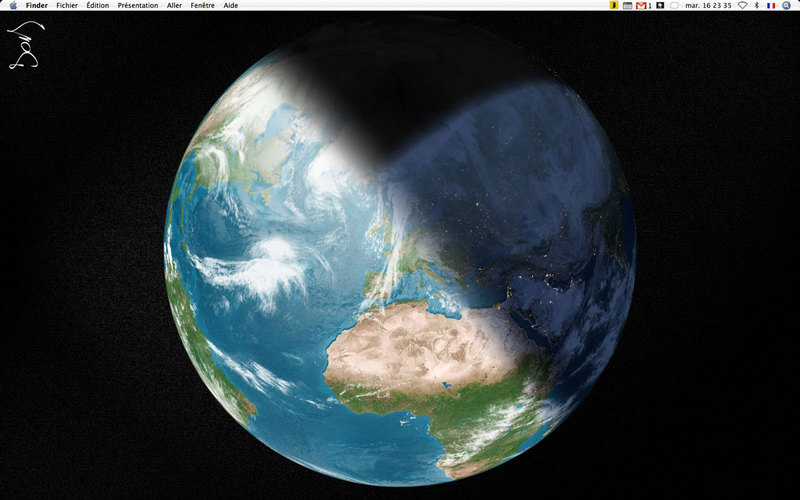The width and height of the screenshot is (800, 500).
Task: Click the Earth globe on desktop wallpaper
Action: [399, 250]
